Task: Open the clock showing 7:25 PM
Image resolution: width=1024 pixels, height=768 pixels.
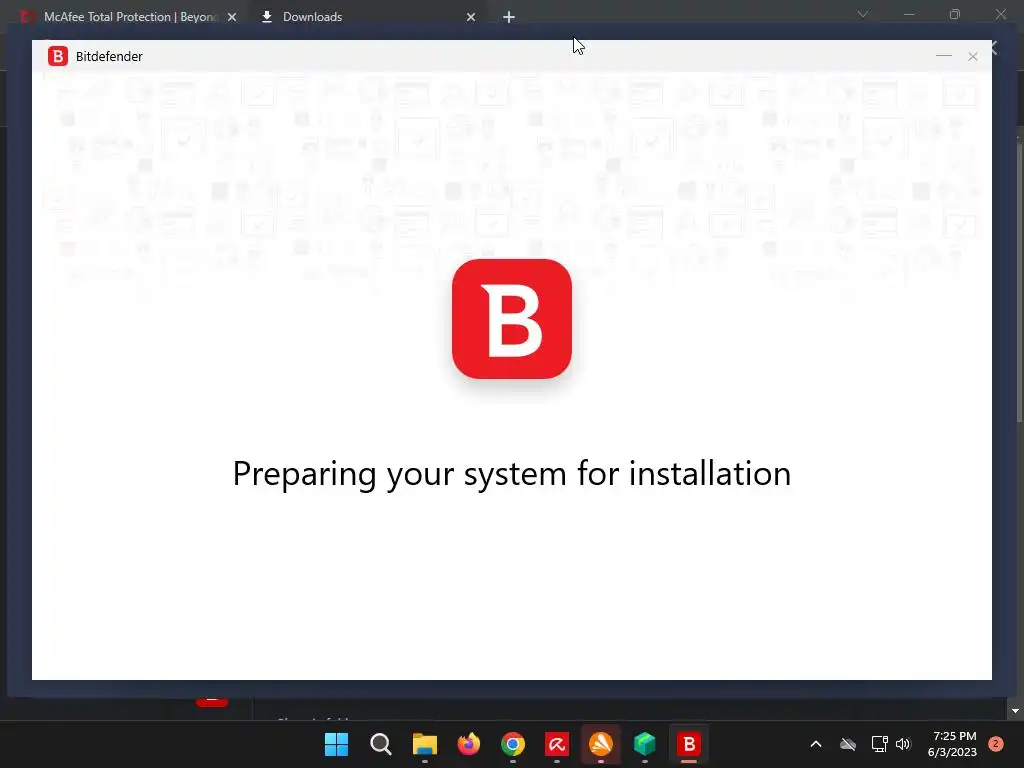Action: tap(952, 744)
